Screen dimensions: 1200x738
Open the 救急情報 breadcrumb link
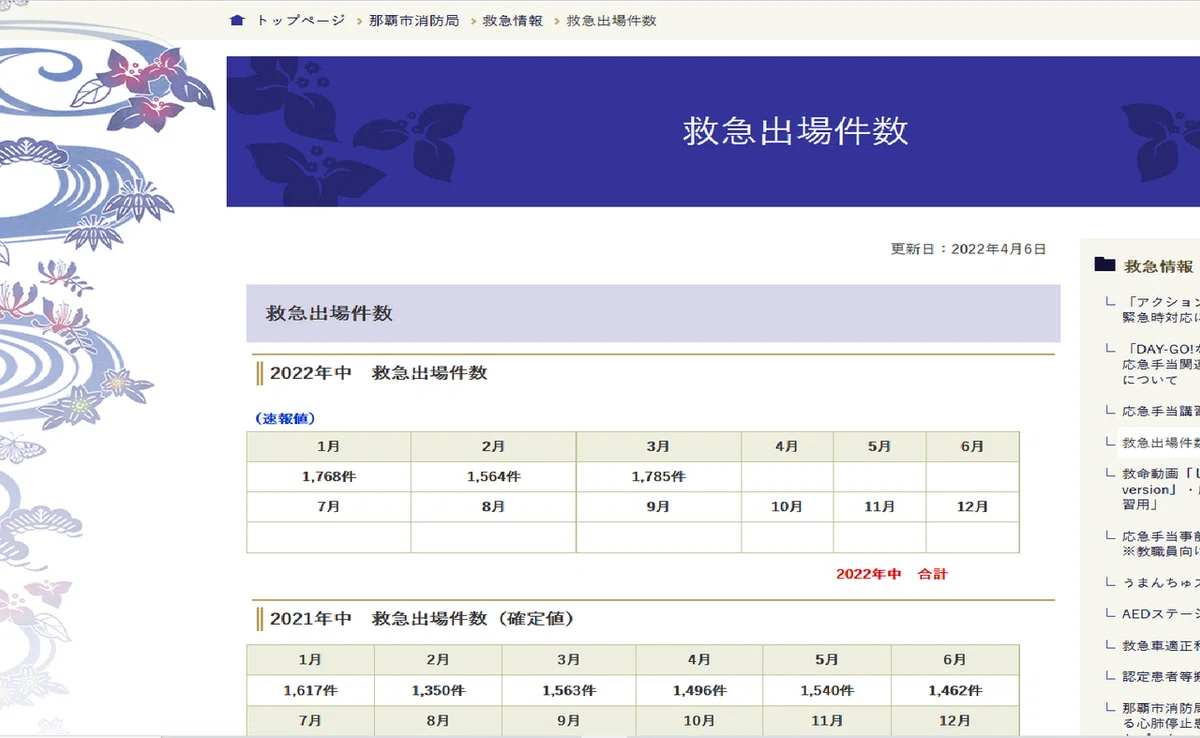tap(512, 20)
